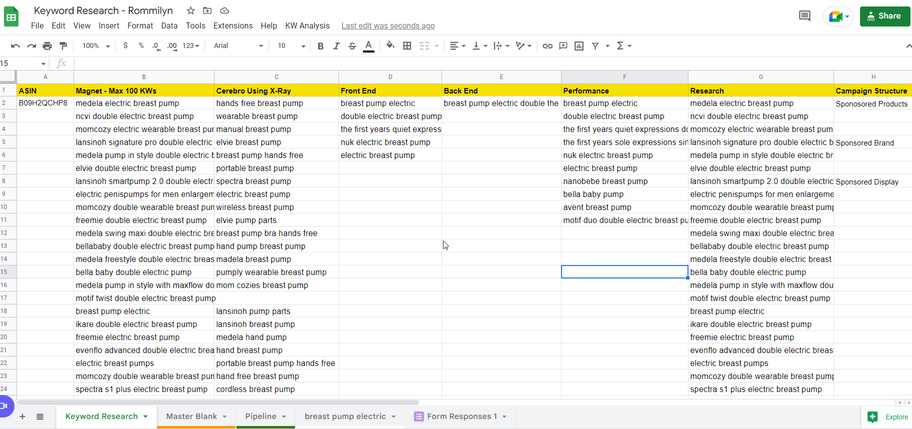Toggle bold formatting
The image size is (912, 429).
(x=320, y=46)
